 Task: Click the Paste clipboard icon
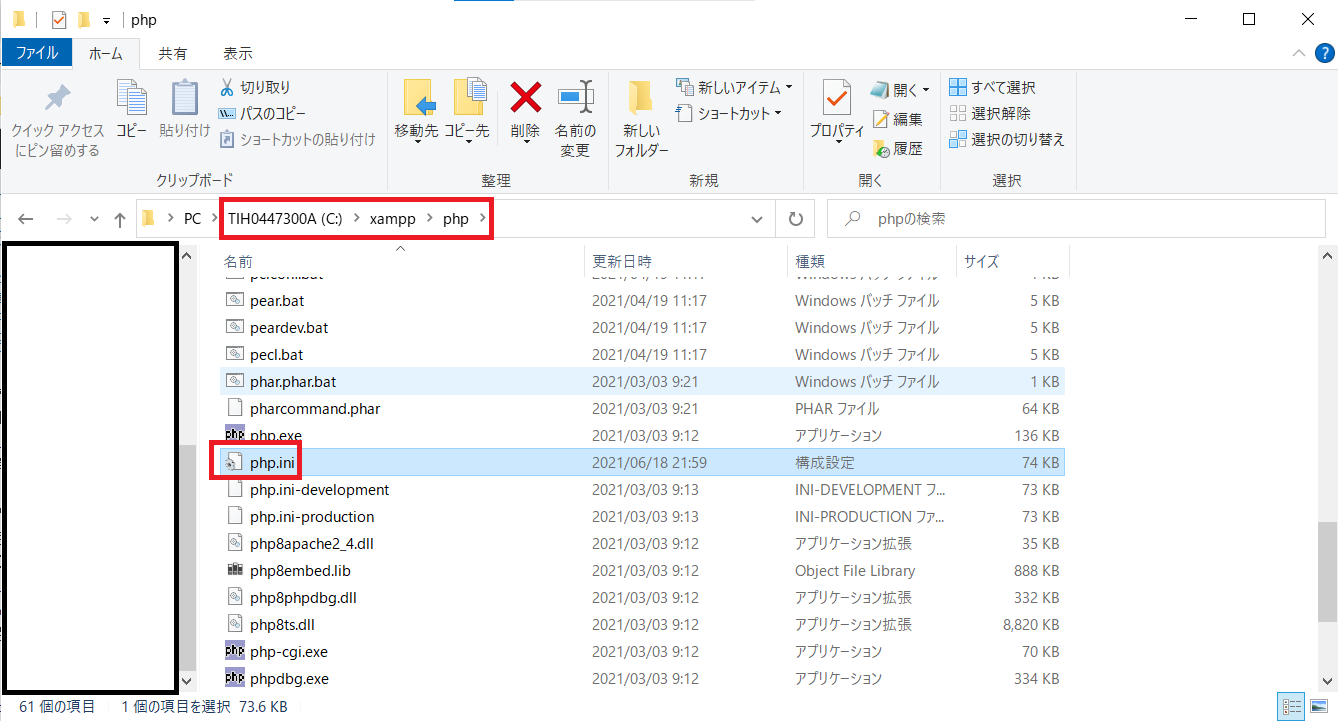click(x=184, y=98)
